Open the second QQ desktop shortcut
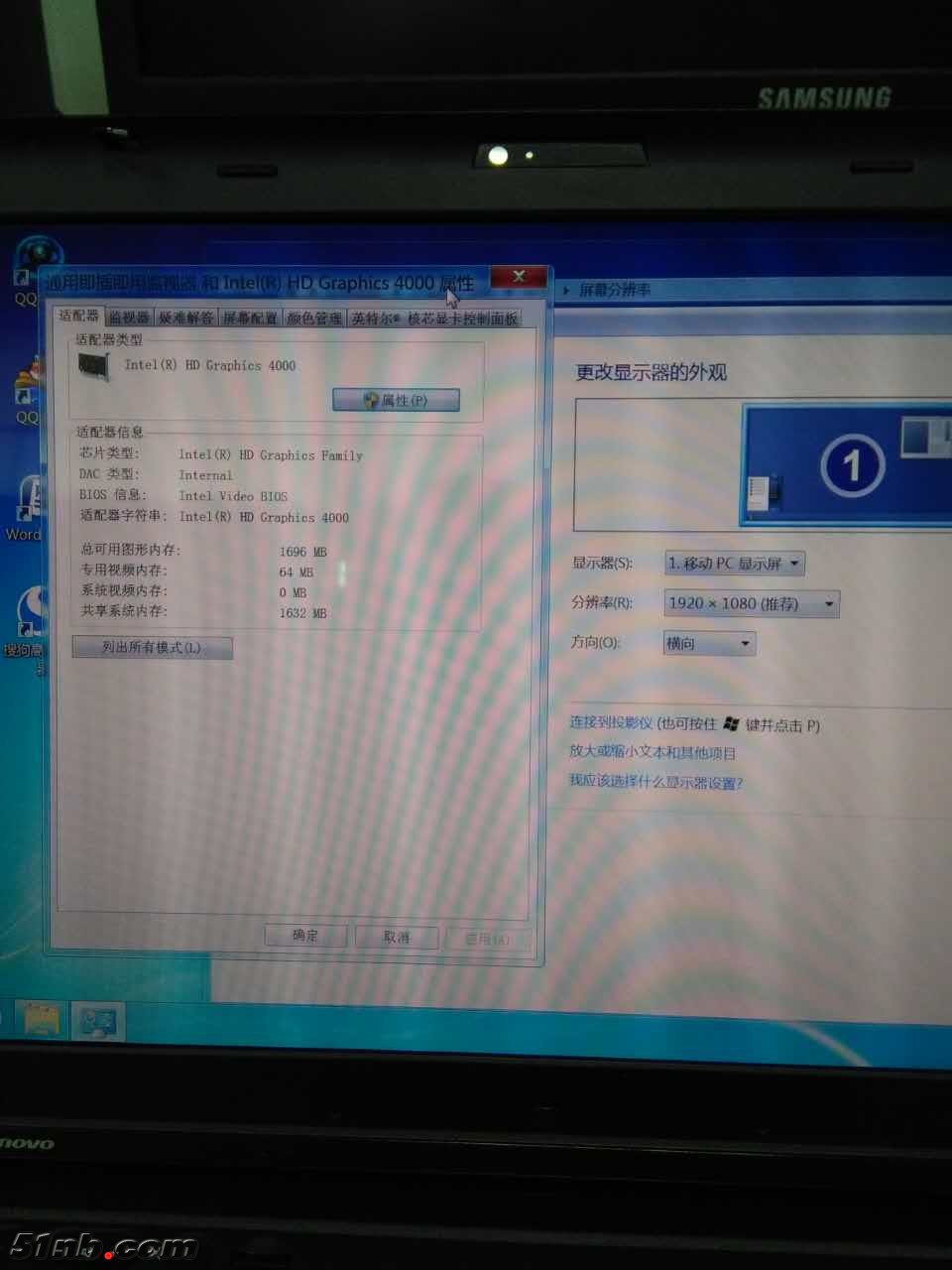952x1270 pixels. point(28,392)
